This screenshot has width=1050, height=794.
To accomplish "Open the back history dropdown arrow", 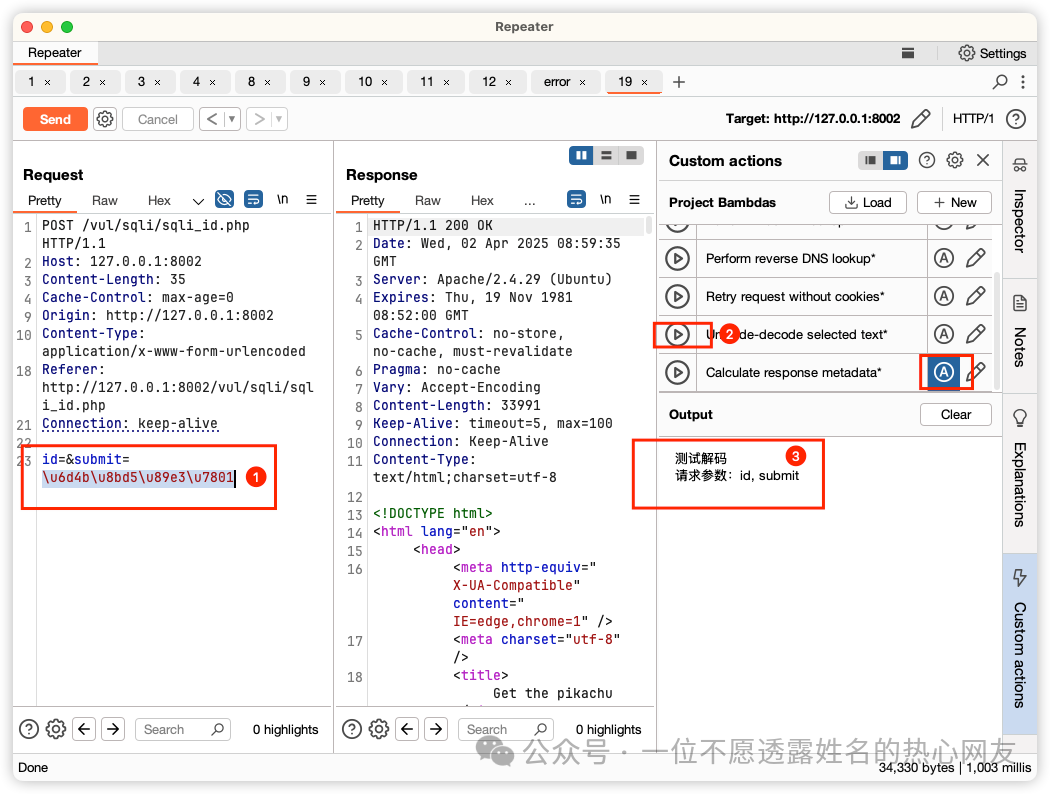I will pos(232,119).
